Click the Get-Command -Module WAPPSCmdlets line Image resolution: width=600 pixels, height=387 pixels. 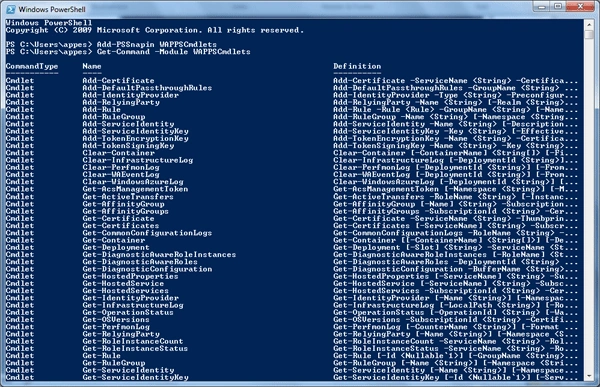point(128,52)
